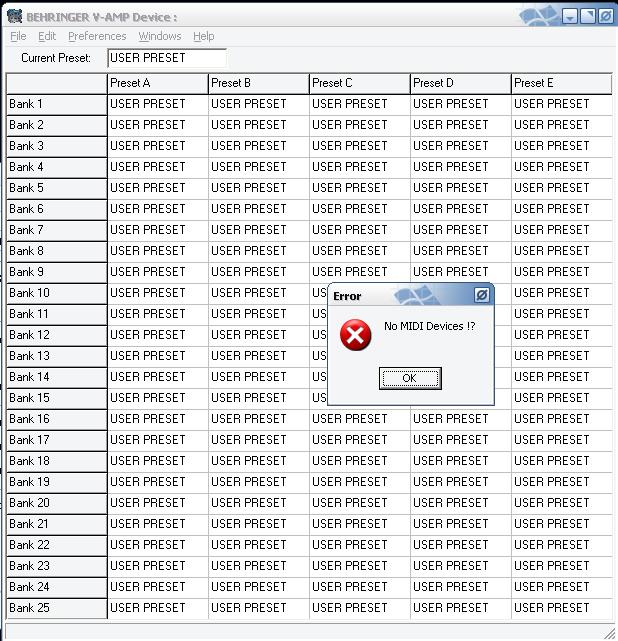The image size is (618, 641).
Task: Open the File menu
Action: tap(18, 36)
